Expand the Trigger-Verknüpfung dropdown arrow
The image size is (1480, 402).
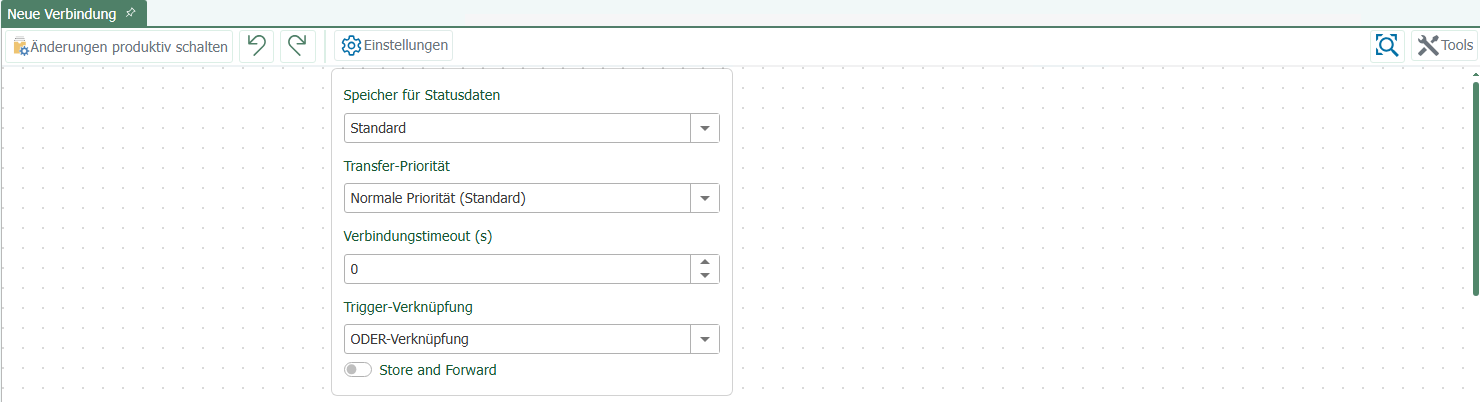(705, 339)
